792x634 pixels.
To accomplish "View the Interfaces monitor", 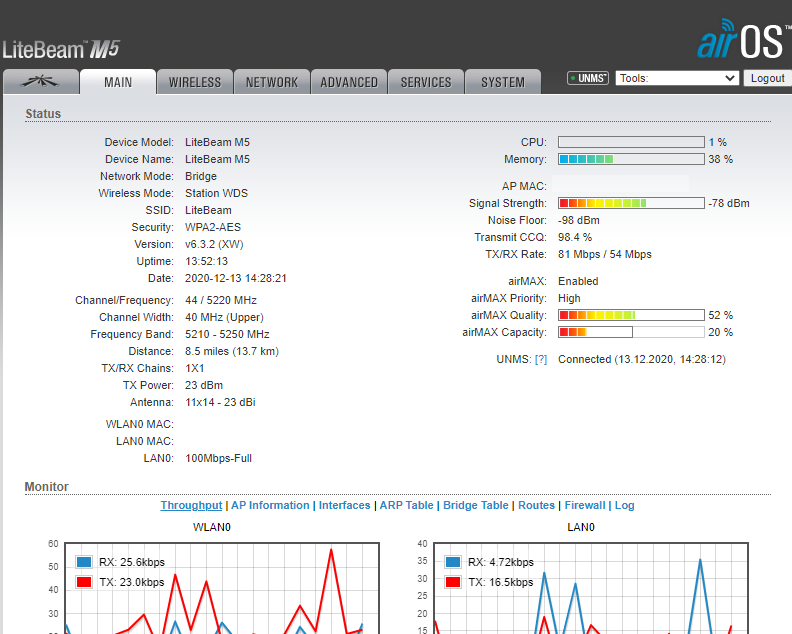I will [x=344, y=505].
